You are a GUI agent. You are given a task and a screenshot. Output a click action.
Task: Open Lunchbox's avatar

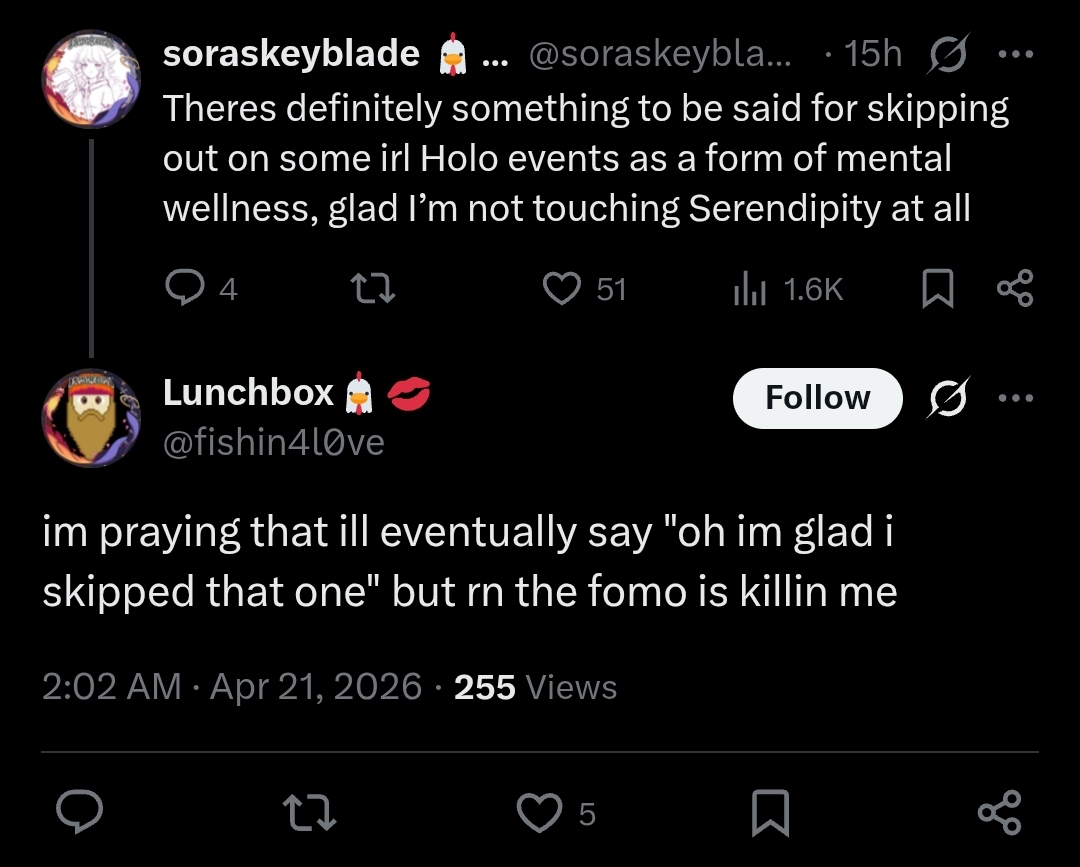click(x=90, y=419)
